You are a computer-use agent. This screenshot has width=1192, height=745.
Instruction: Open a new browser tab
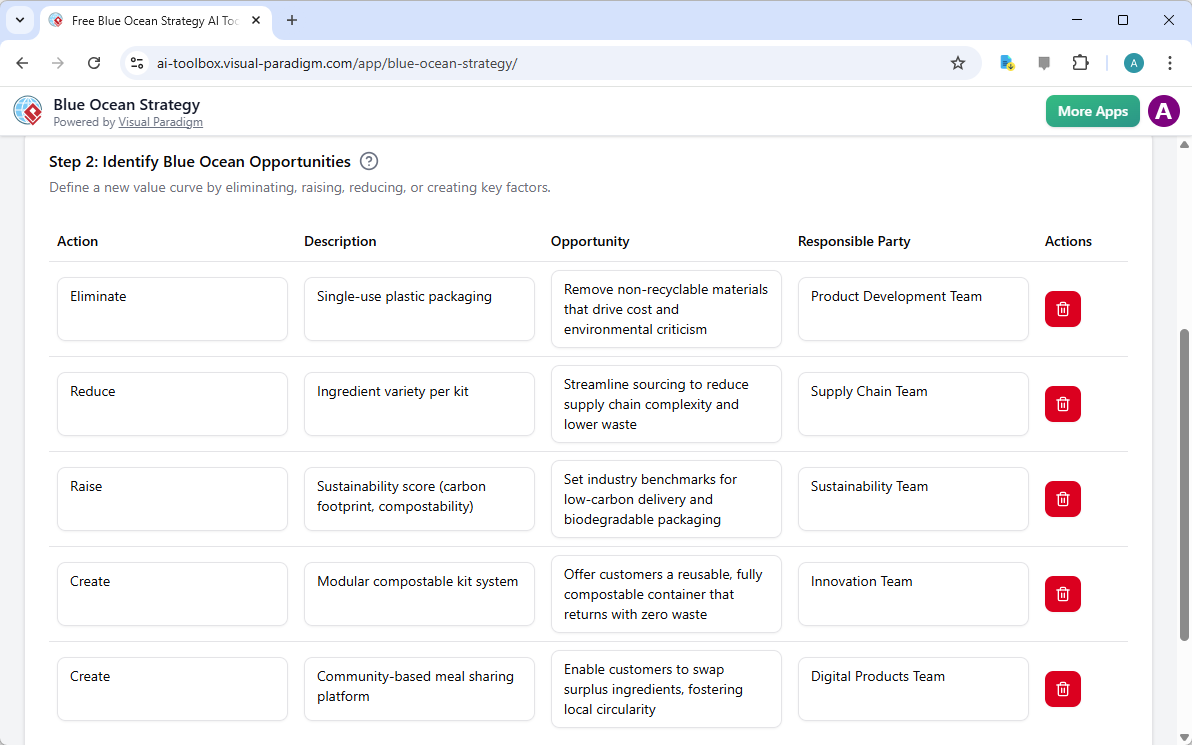(291, 20)
